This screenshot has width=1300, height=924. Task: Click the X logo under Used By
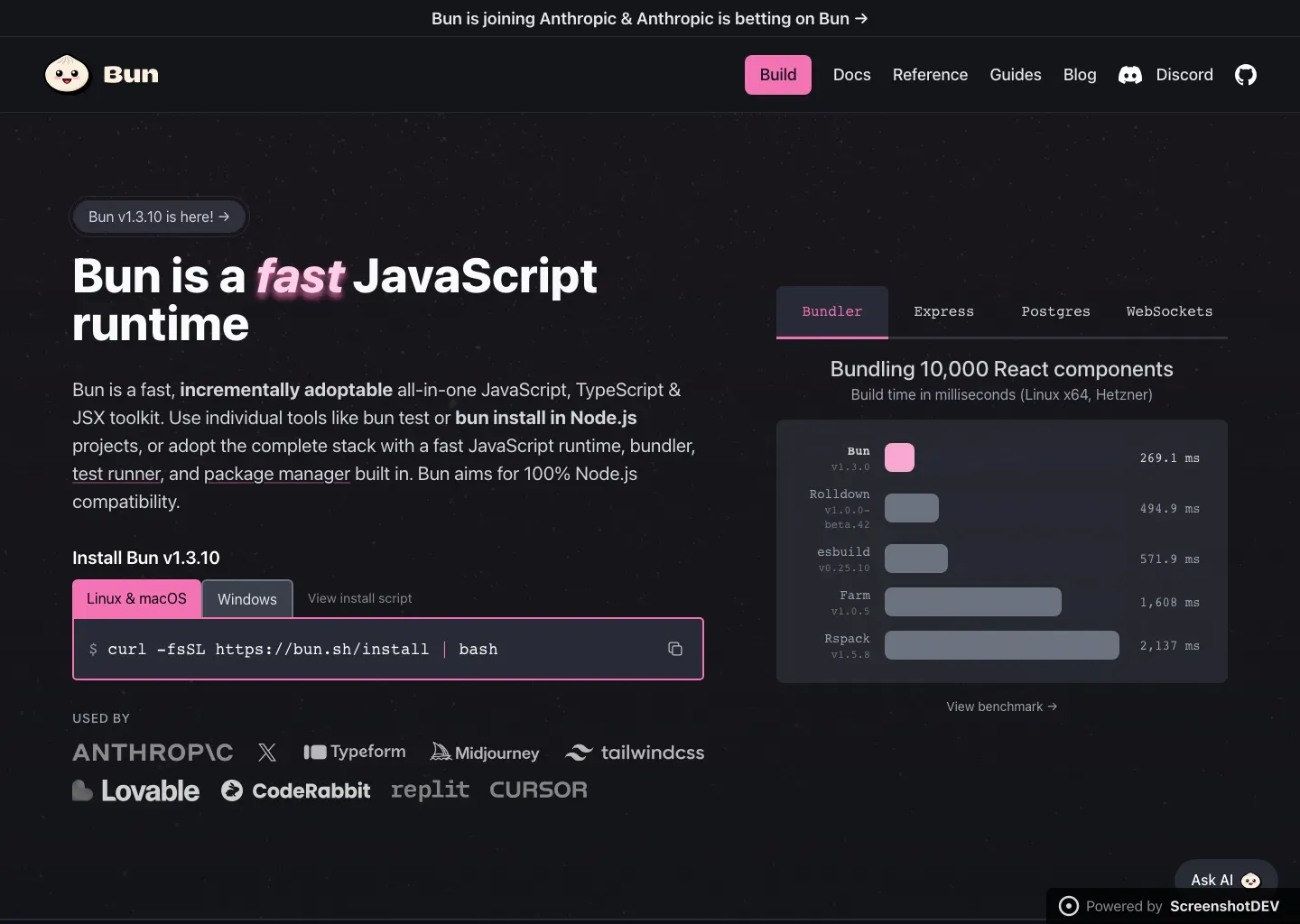point(267,753)
